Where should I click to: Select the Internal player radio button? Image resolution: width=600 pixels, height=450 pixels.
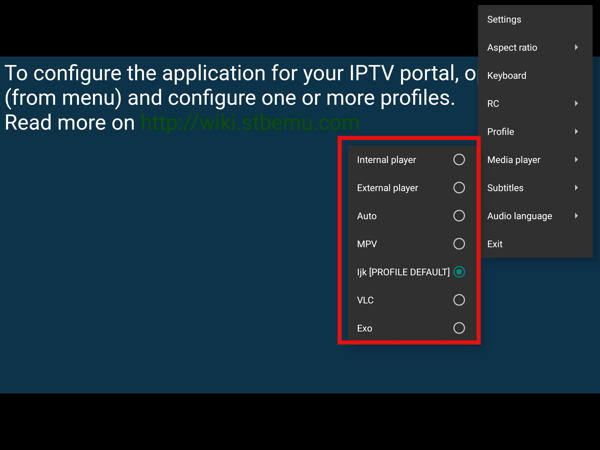tap(459, 160)
